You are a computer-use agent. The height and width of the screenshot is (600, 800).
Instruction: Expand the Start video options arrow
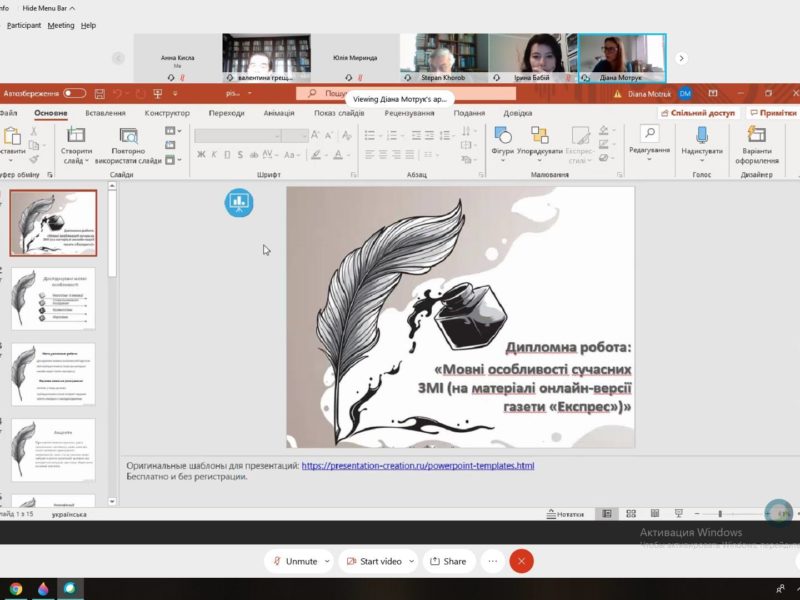click(x=410, y=561)
